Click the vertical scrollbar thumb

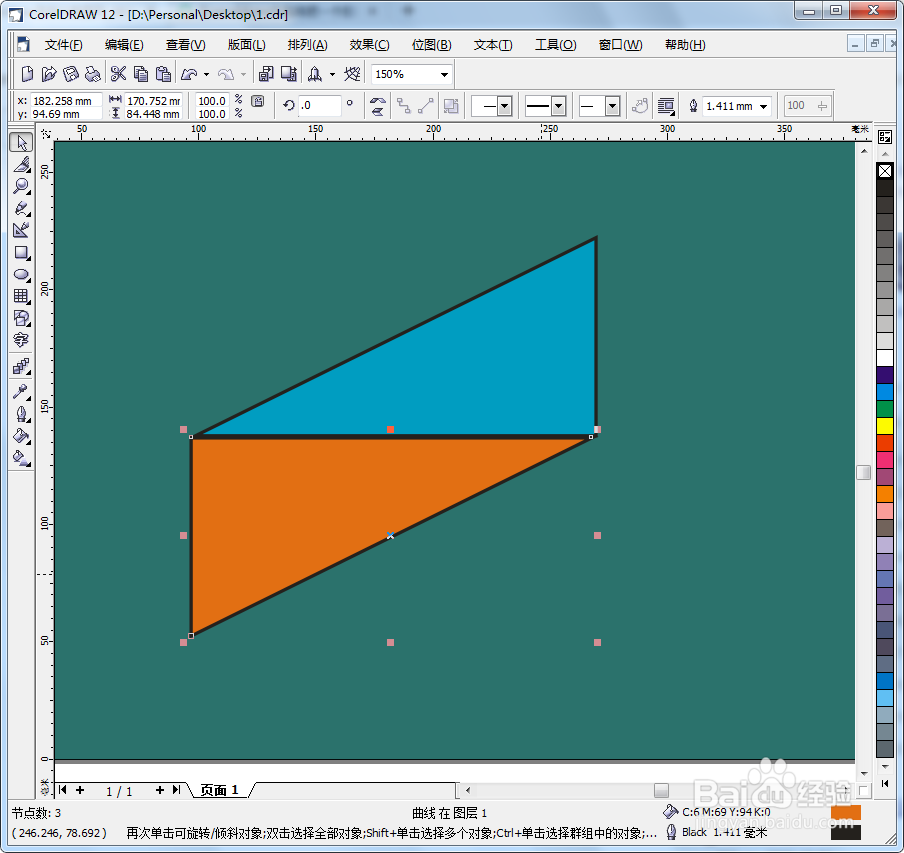(x=864, y=472)
